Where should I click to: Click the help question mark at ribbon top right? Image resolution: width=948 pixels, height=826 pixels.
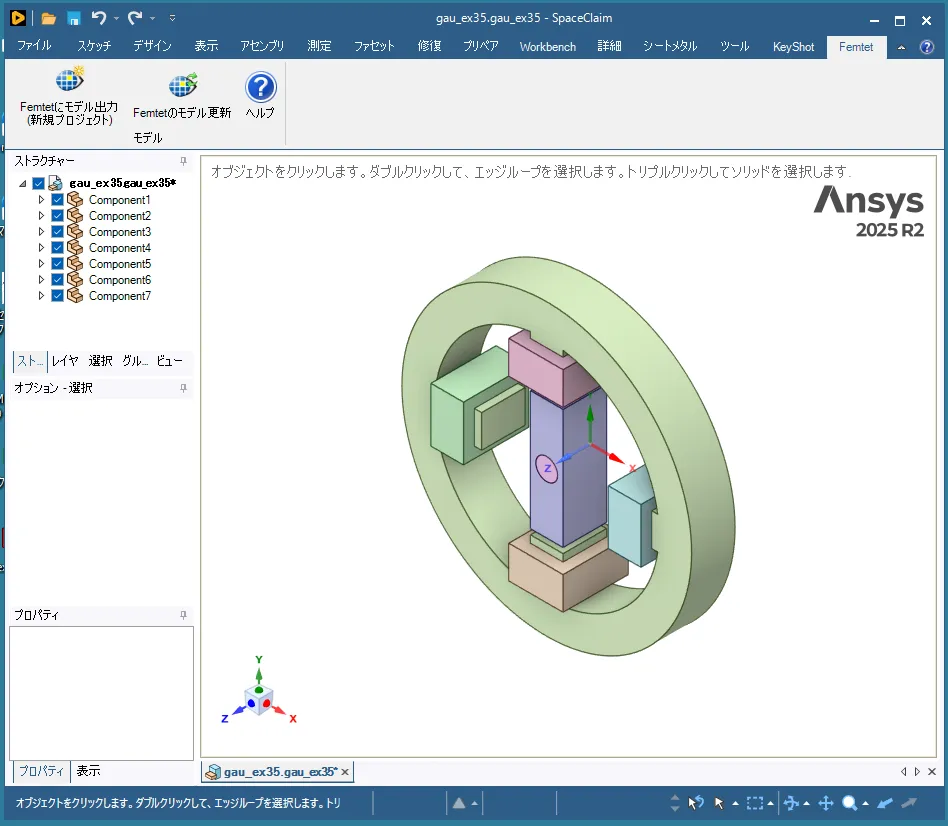(927, 47)
